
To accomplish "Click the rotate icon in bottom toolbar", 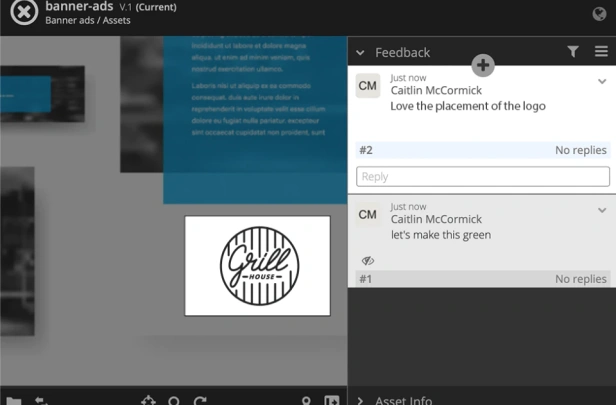I will pos(200,401).
